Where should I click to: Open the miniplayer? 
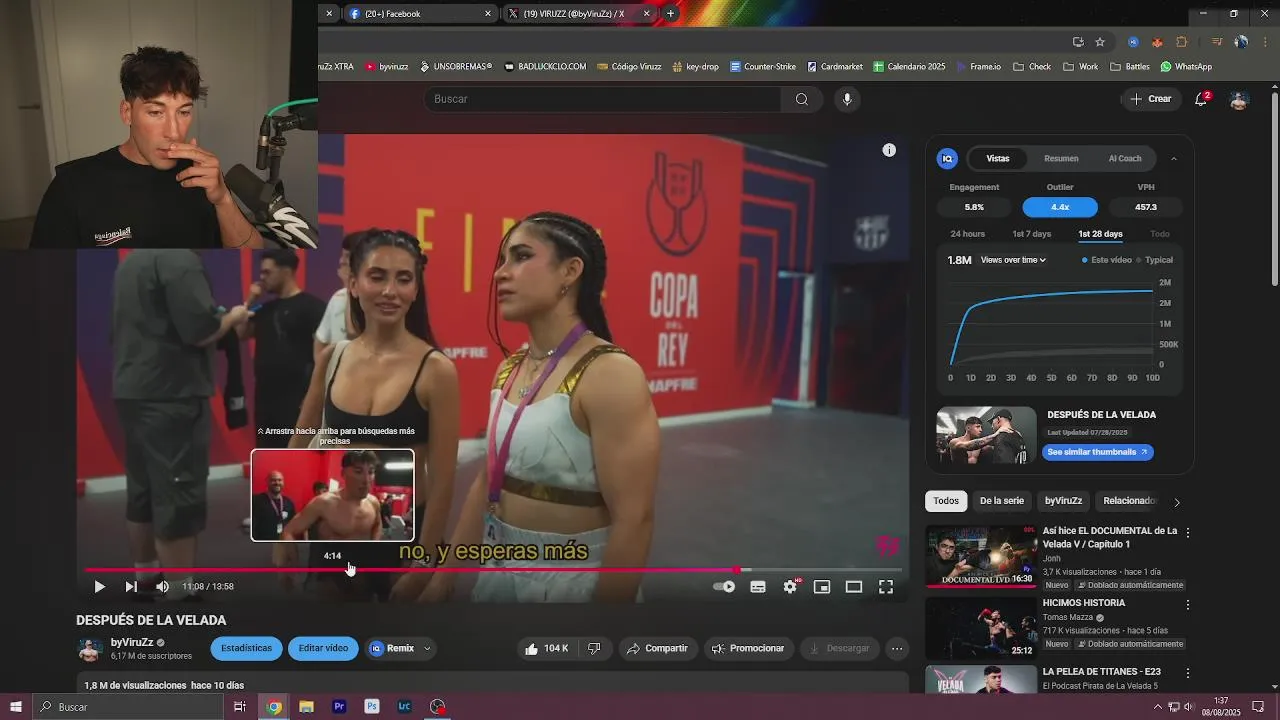822,587
